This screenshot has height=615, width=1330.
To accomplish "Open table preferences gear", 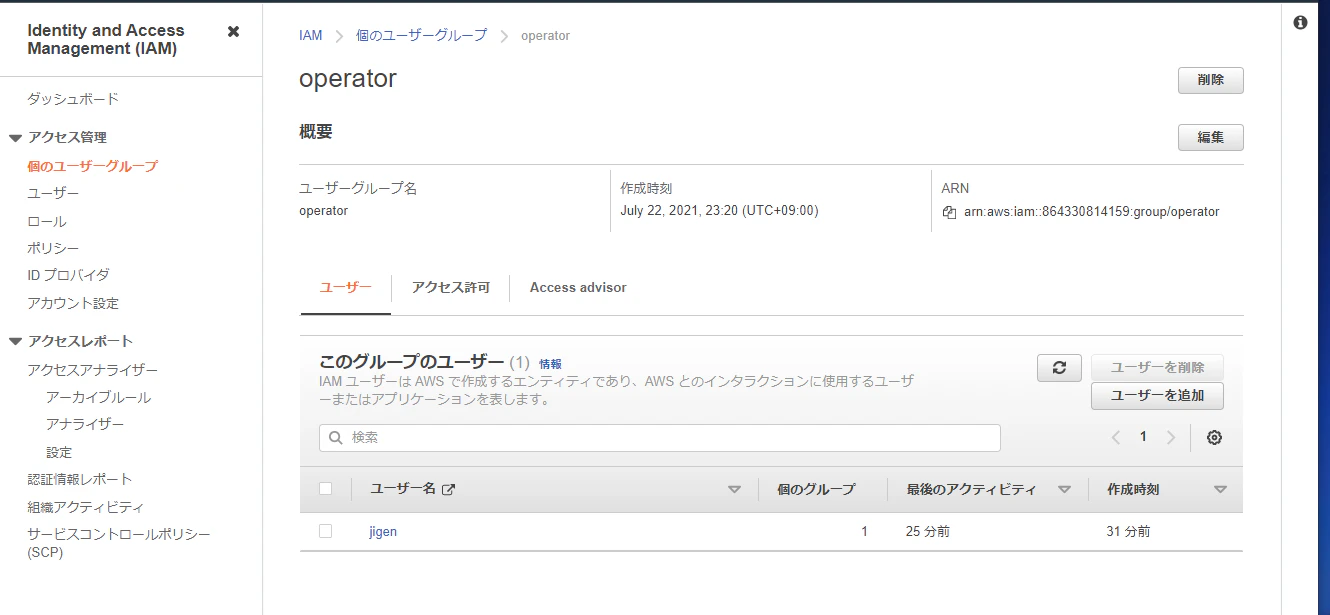I will [x=1214, y=437].
